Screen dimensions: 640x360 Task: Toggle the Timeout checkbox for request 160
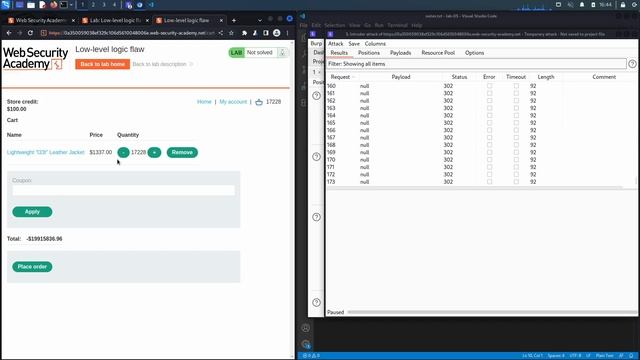tap(516, 86)
